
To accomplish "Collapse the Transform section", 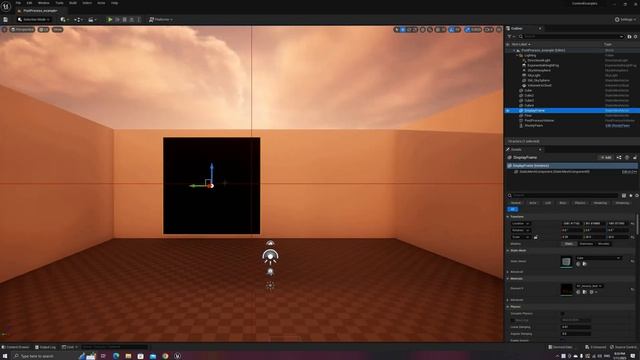I will tap(508, 217).
